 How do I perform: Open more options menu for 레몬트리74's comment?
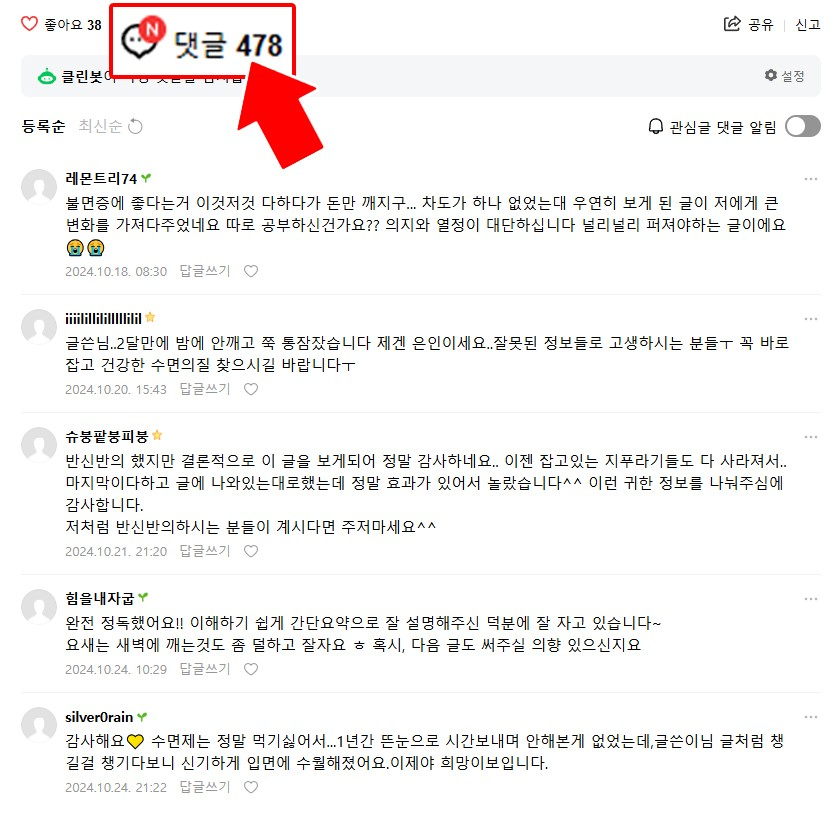tap(810, 179)
